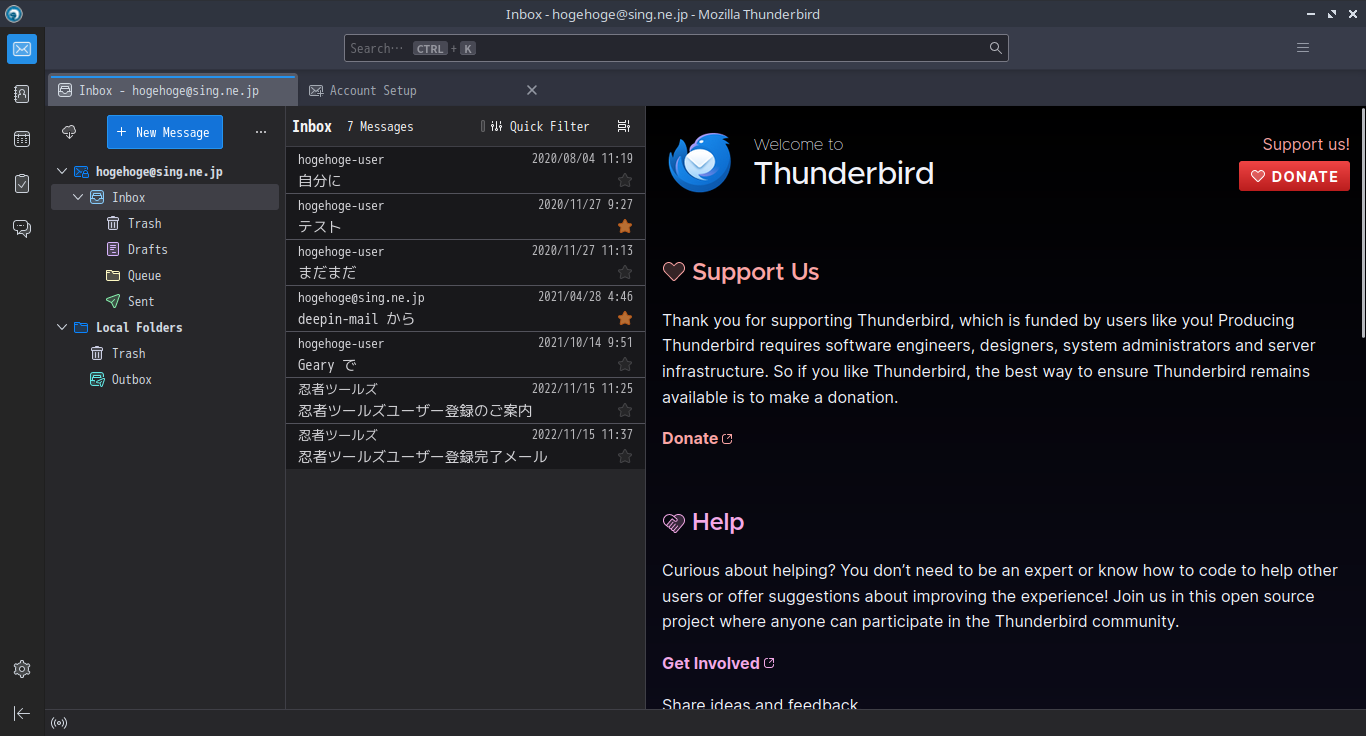
Task: Switch to the Inbox - hogehoge@sing.ne.jp tab
Action: coord(172,90)
